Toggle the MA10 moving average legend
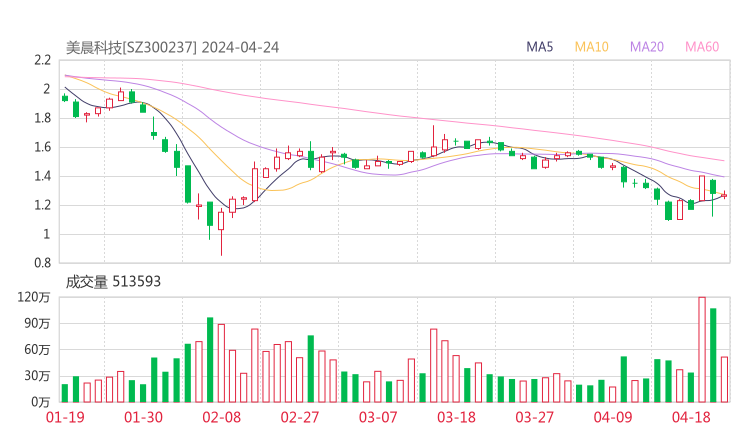This screenshot has width=740, height=440. 591,47
